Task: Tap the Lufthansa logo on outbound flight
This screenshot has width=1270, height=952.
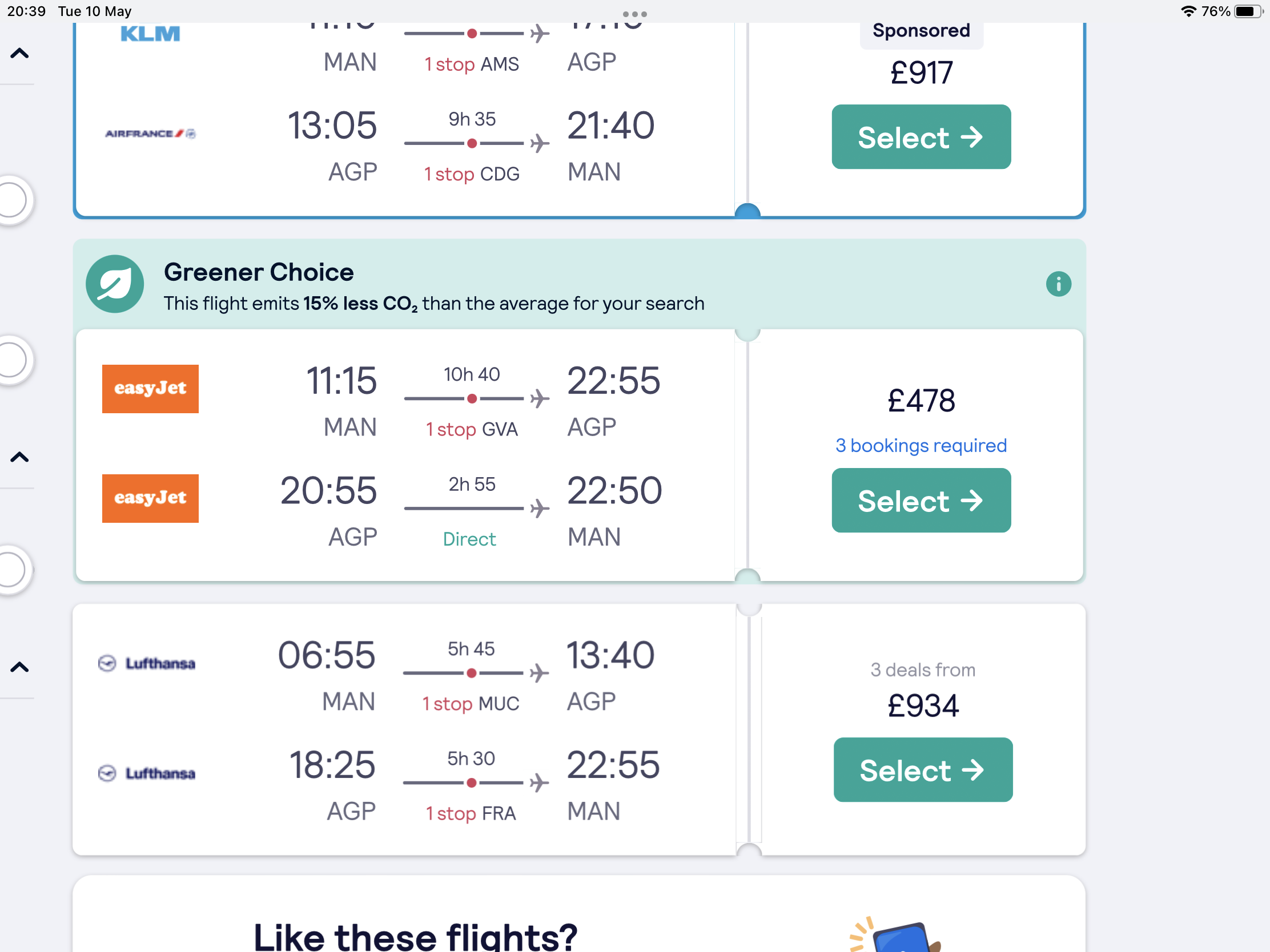Action: click(x=147, y=663)
